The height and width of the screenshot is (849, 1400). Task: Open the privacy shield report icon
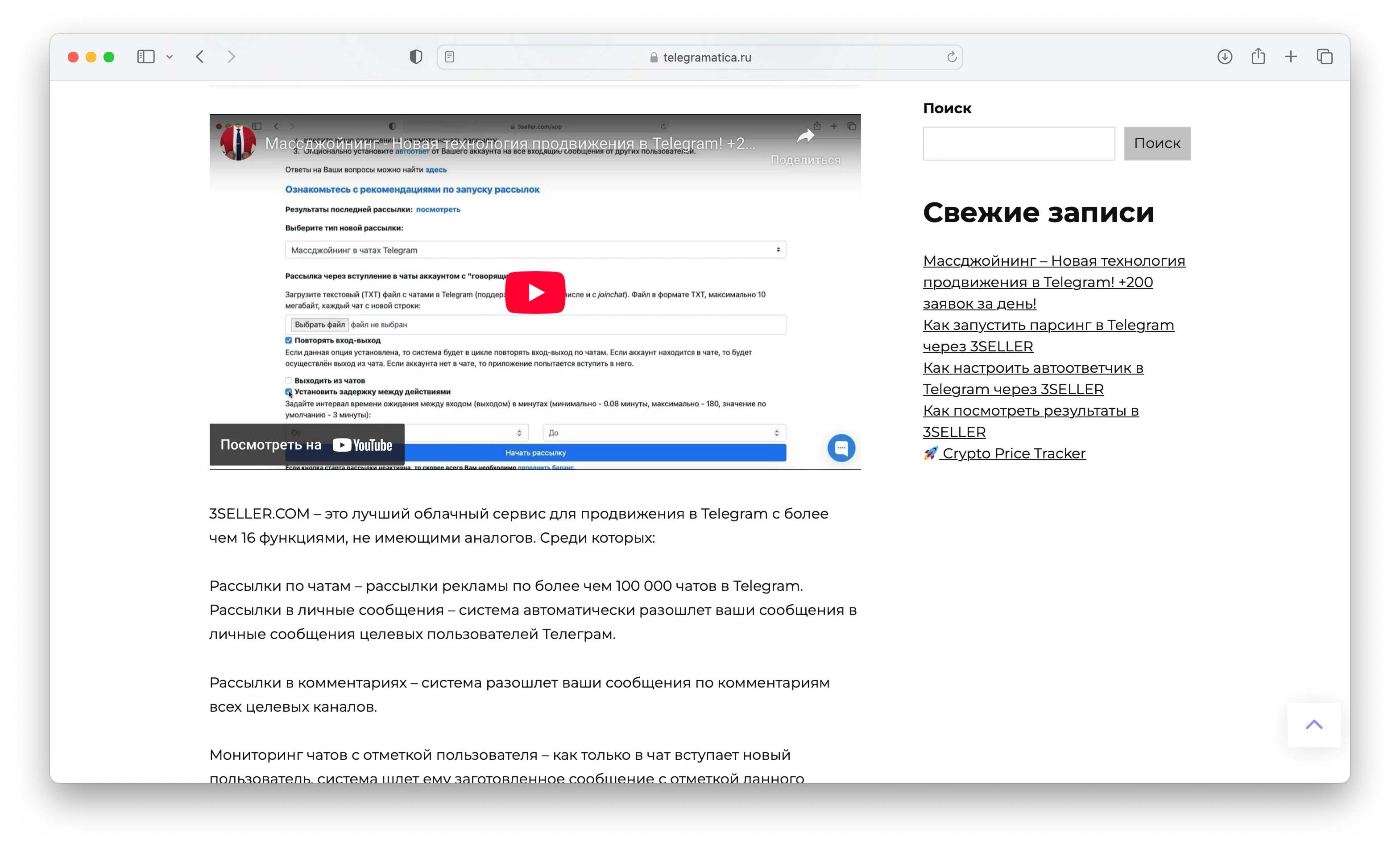pos(416,57)
